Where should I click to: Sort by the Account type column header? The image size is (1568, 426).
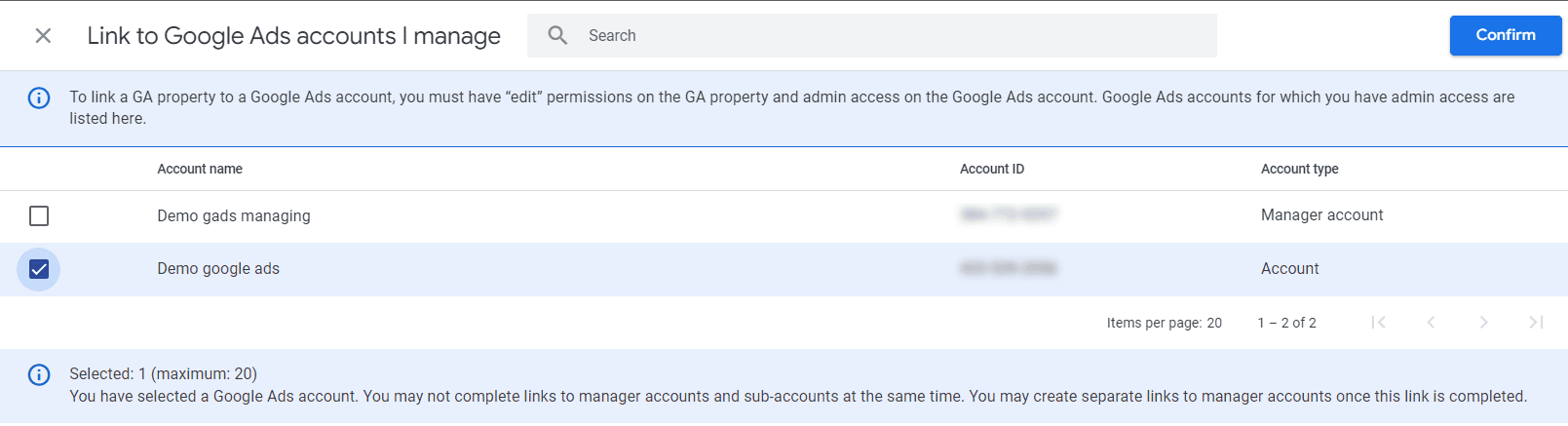[x=1299, y=169]
